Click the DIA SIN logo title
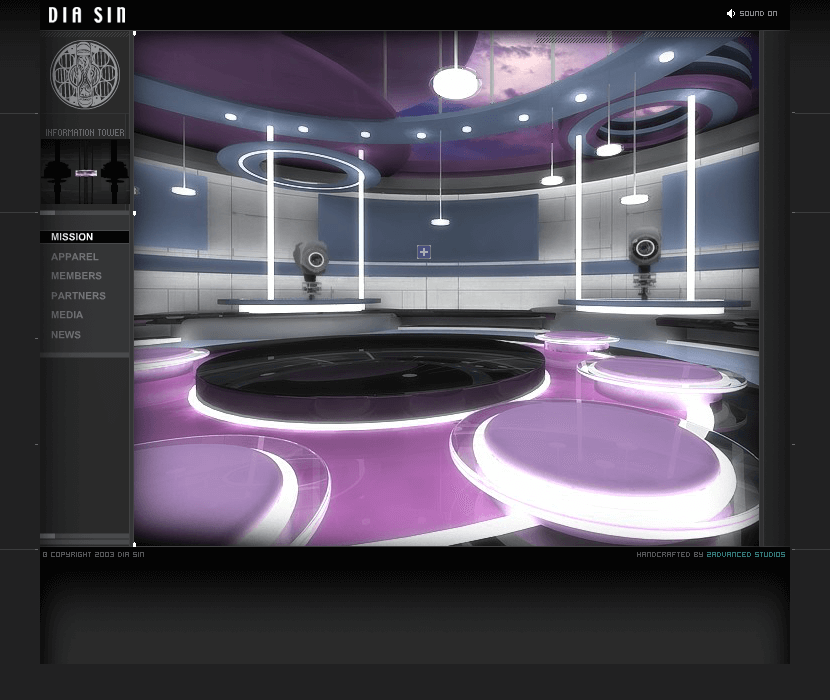 87,15
